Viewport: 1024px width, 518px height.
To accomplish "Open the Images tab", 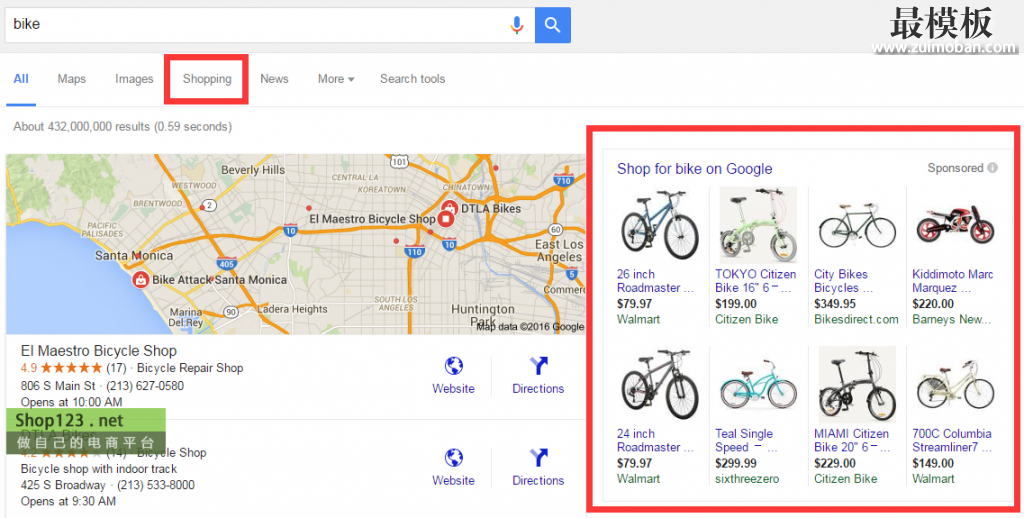I will click(x=134, y=79).
